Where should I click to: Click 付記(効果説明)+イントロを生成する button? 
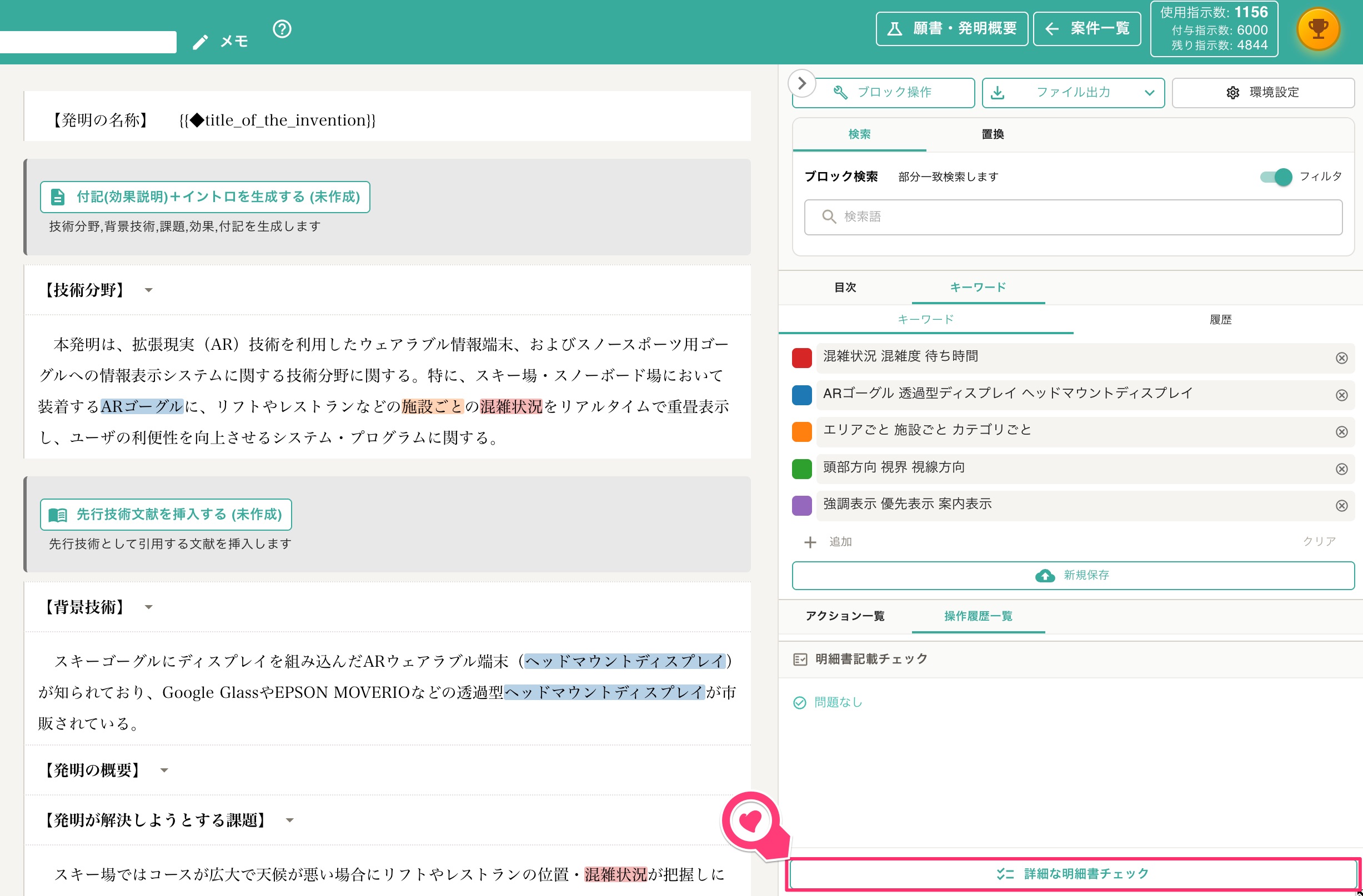point(205,197)
